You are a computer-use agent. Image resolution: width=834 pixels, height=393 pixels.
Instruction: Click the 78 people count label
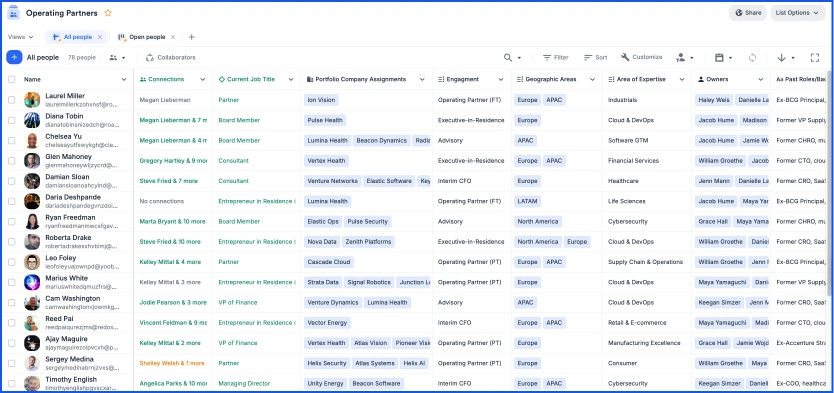[82, 57]
